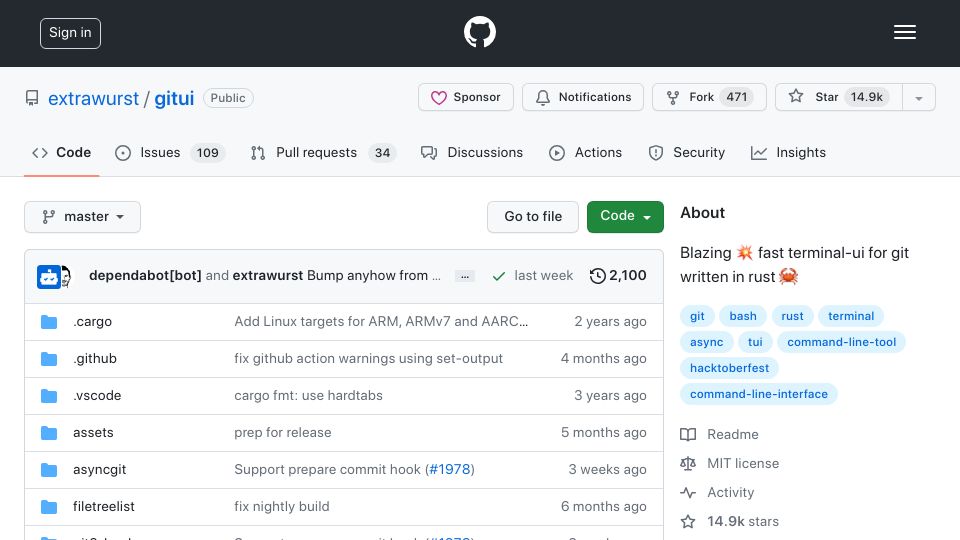This screenshot has height=540, width=960.
Task: Click the assets folder icon
Action: [x=49, y=433]
